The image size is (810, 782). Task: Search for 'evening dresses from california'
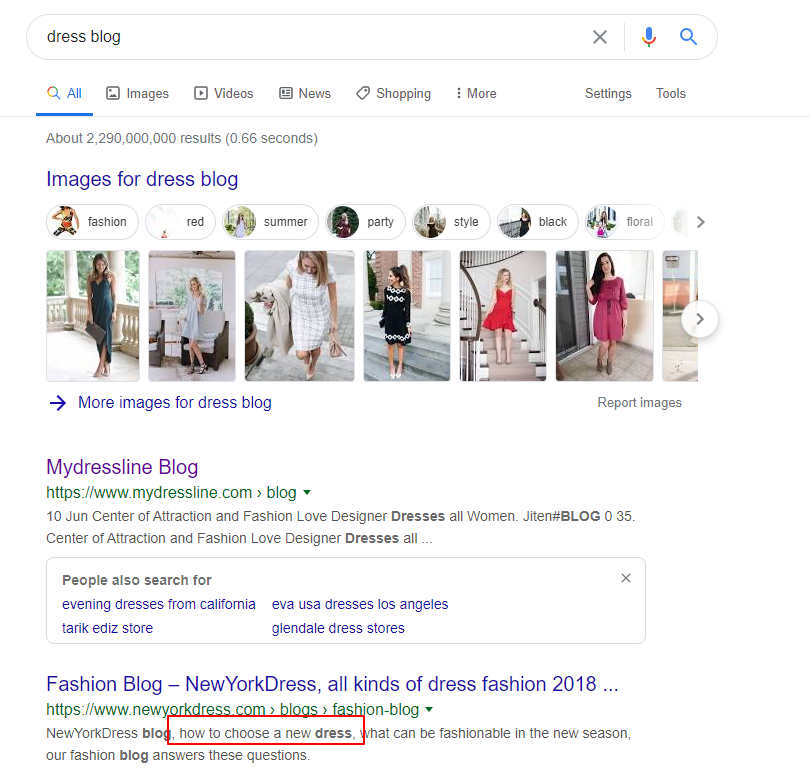click(x=159, y=604)
